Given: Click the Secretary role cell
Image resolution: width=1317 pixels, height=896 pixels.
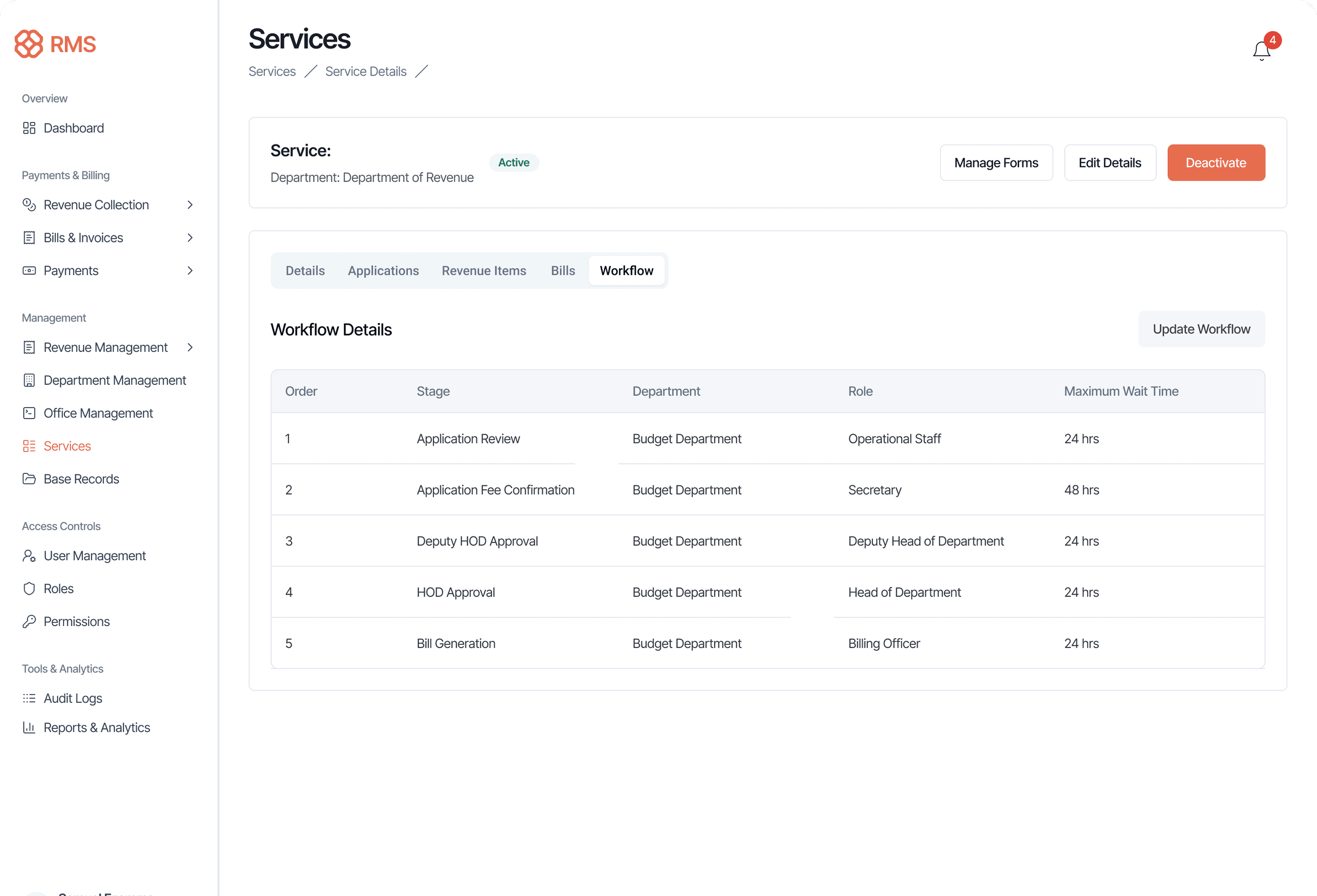Looking at the screenshot, I should click(x=874, y=490).
